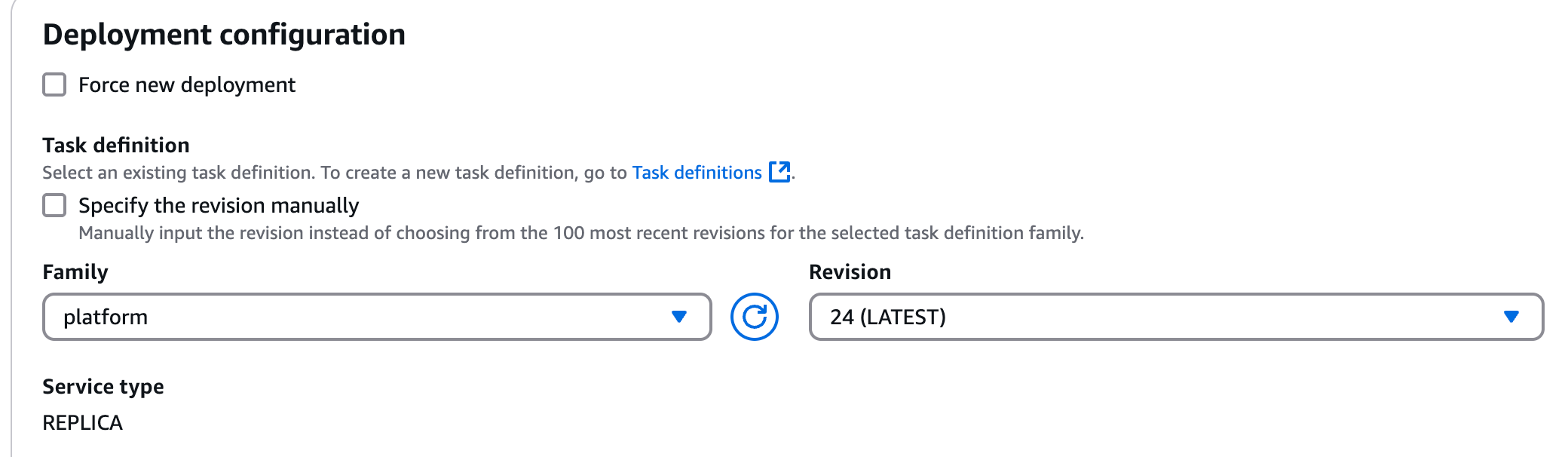Viewport: 1568px width, 457px height.
Task: Open the Revision dropdown showing 24 (LATEST)
Action: coord(1176,317)
